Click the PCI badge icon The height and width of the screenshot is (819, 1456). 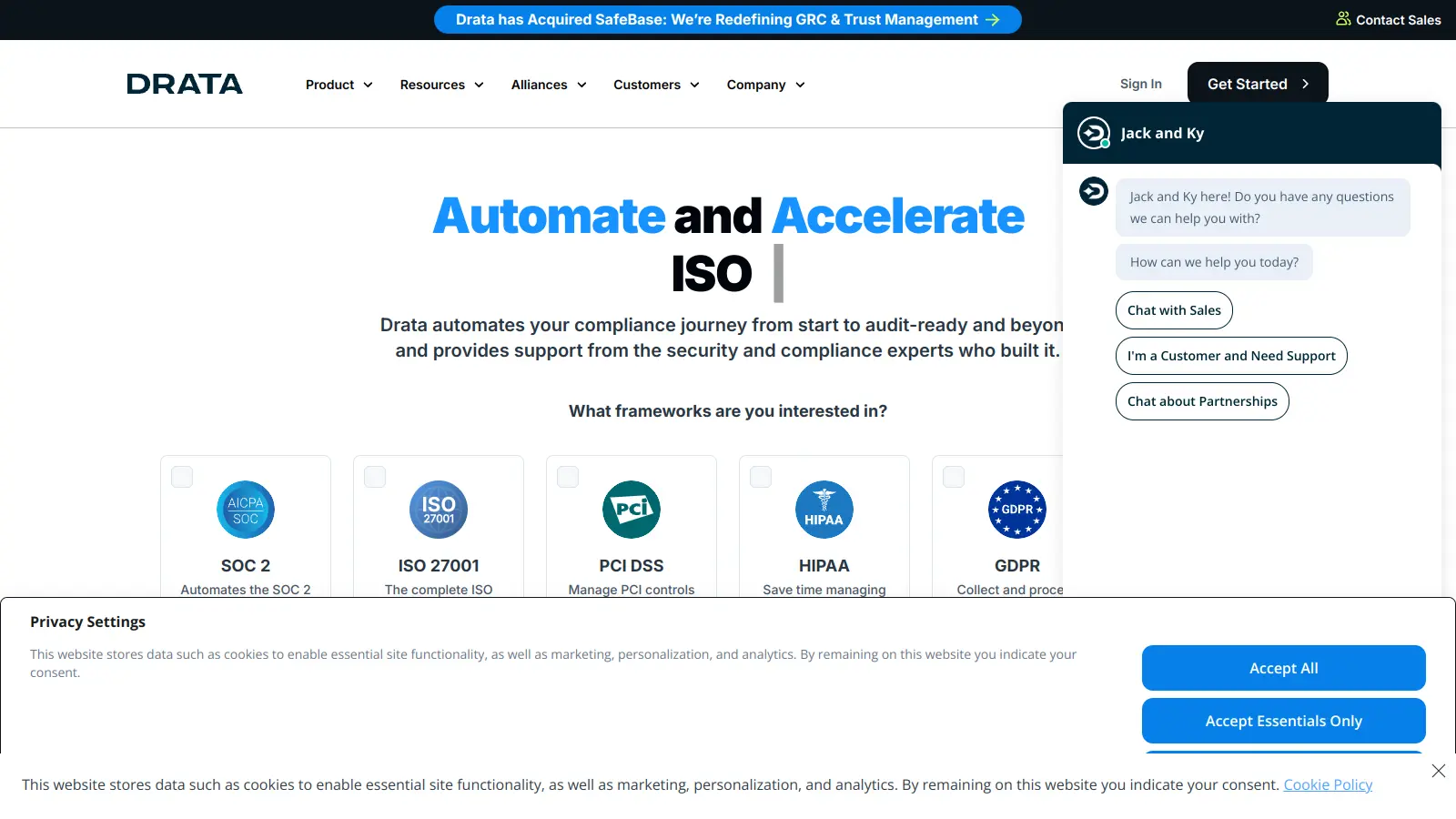tap(632, 510)
